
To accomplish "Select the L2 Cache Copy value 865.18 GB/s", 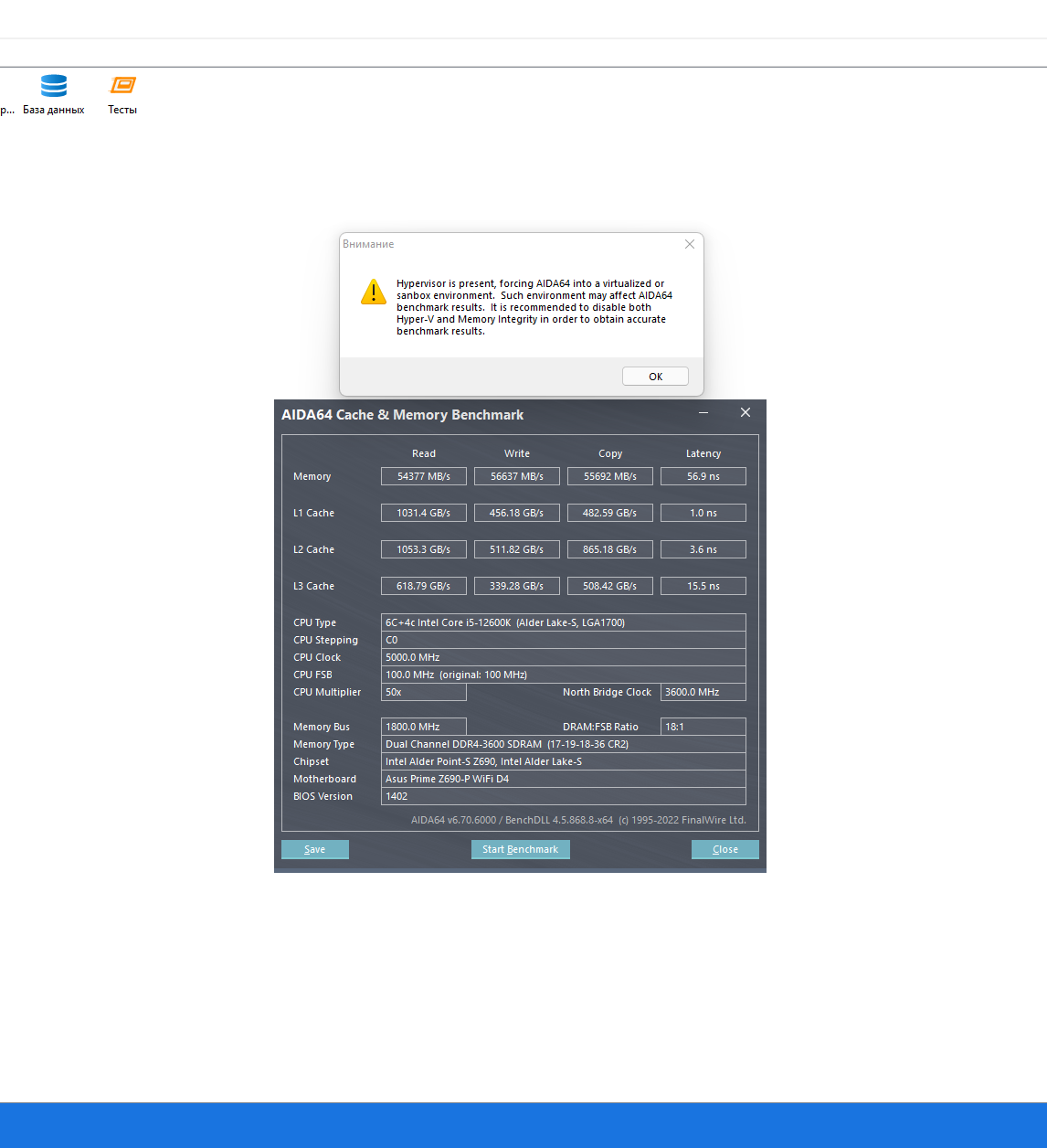I will click(x=610, y=549).
